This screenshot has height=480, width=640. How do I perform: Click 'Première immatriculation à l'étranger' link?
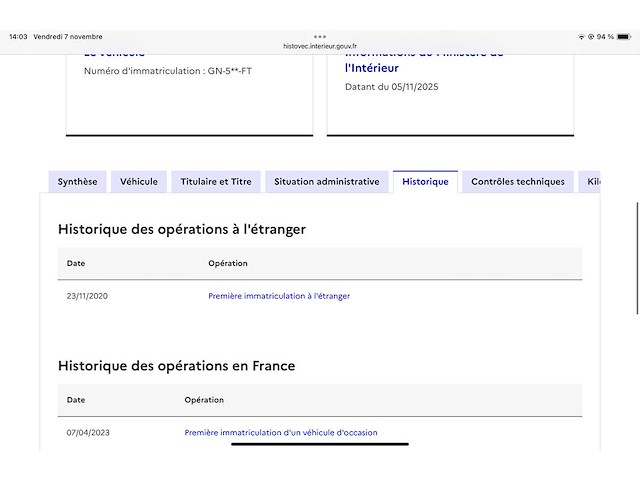point(279,296)
